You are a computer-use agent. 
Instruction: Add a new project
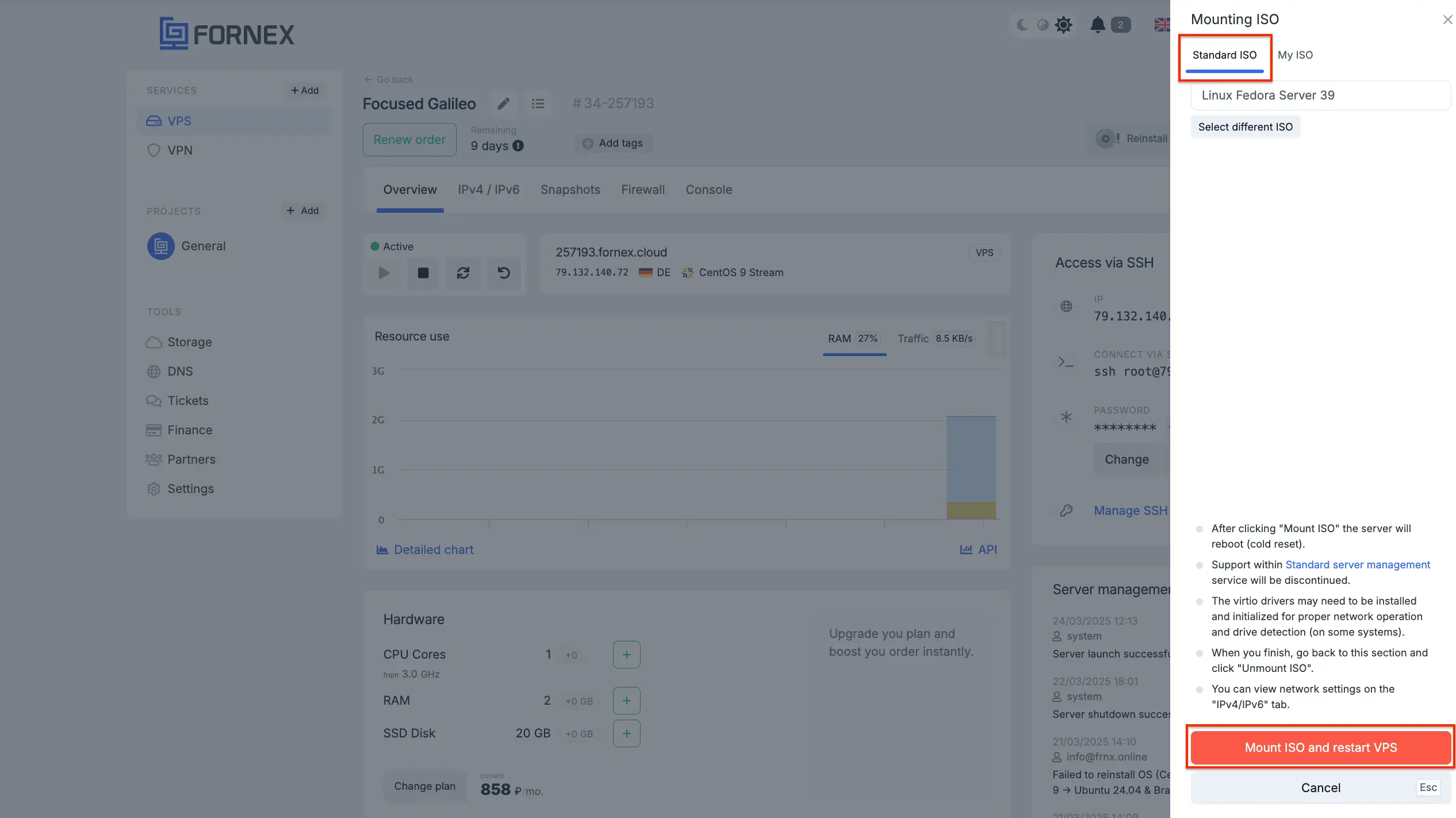click(302, 211)
